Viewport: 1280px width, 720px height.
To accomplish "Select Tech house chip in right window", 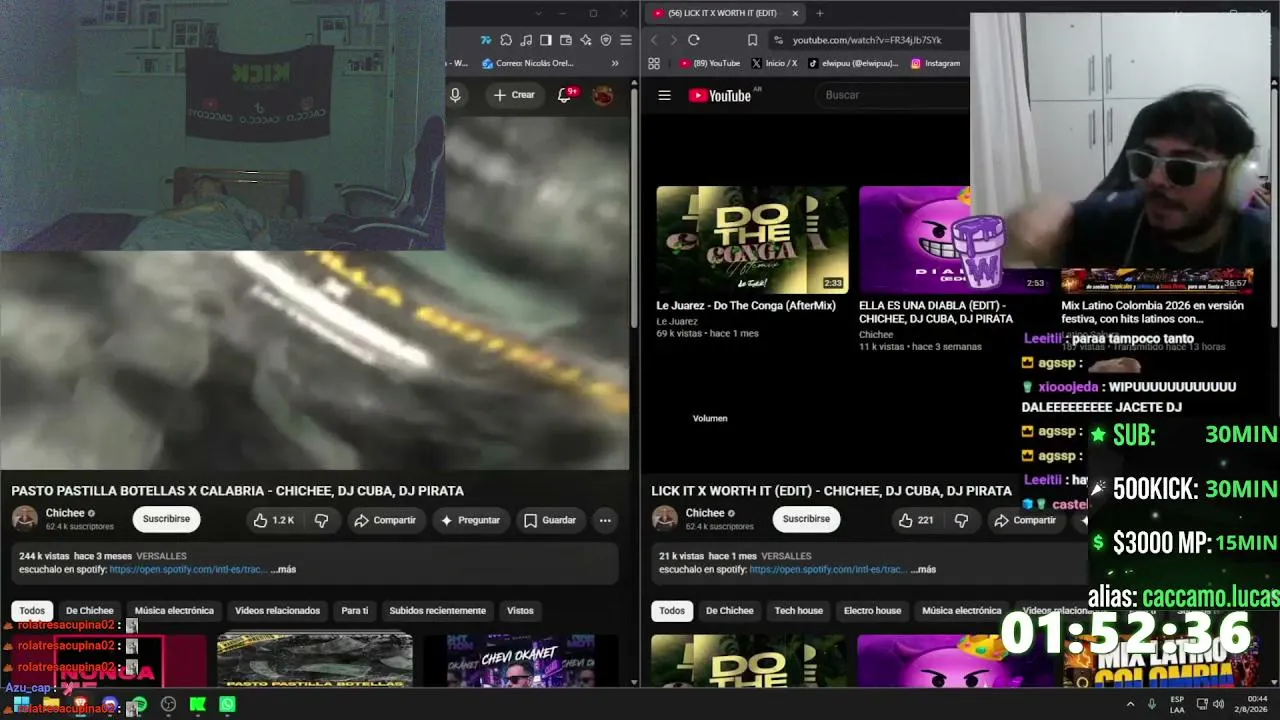I will (798, 611).
